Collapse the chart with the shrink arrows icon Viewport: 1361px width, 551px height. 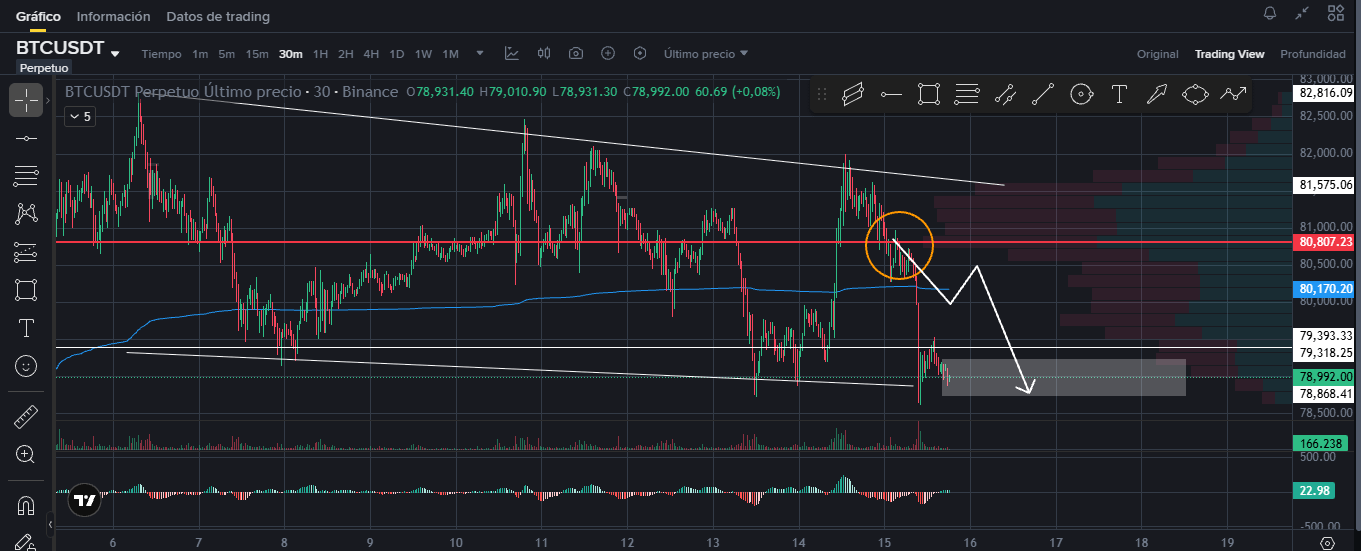pos(1302,13)
